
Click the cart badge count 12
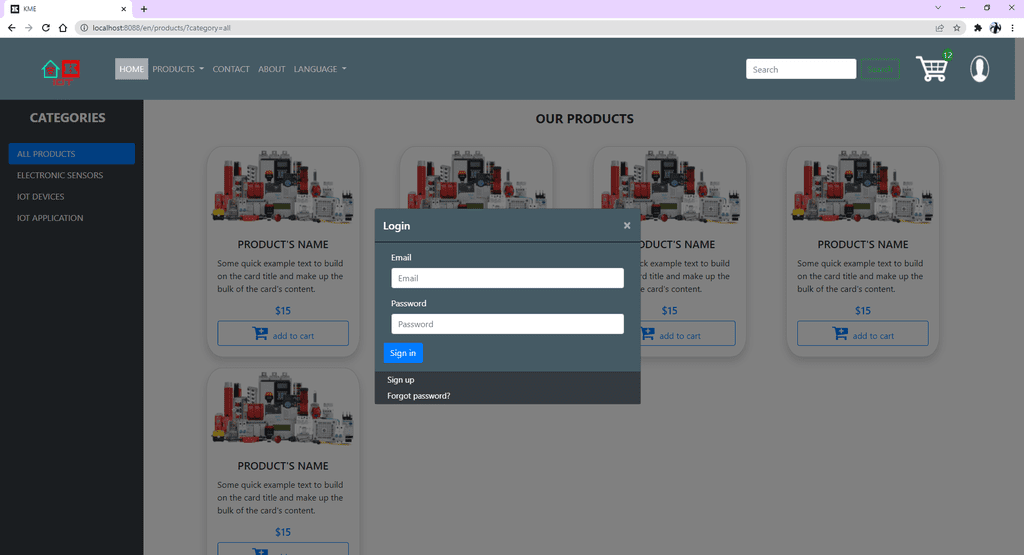947,56
